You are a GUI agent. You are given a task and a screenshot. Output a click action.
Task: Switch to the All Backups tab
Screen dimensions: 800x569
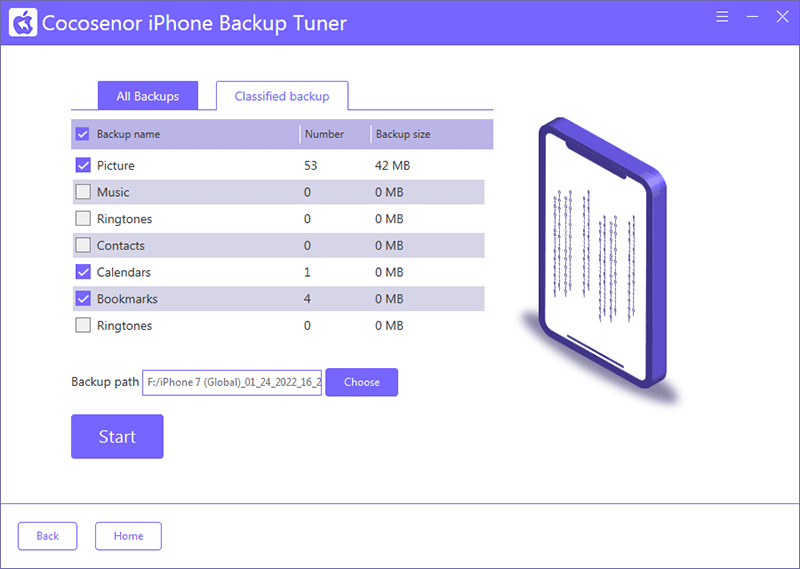click(148, 96)
